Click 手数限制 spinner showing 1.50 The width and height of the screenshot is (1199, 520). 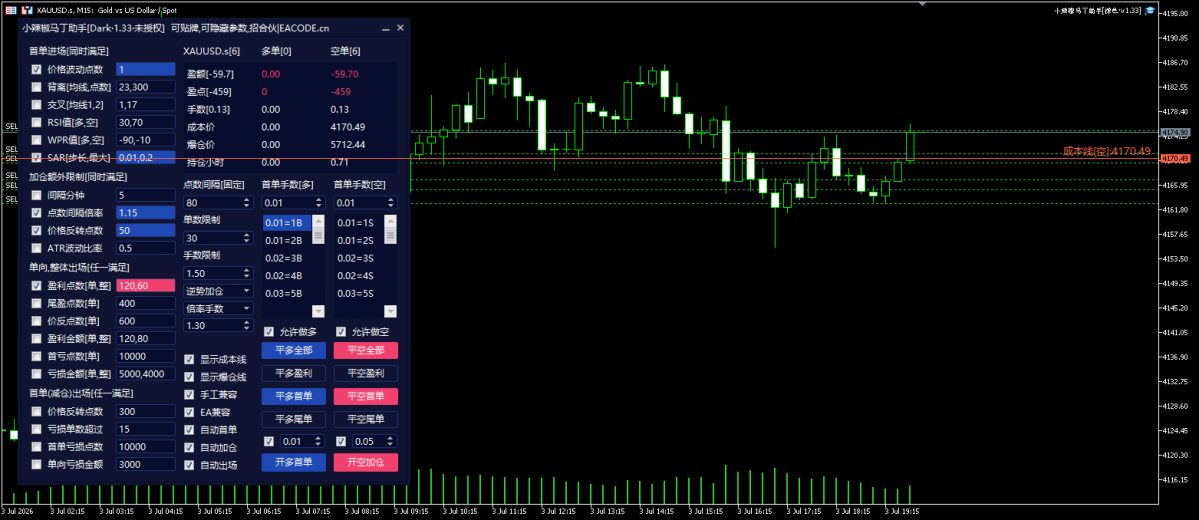pyautogui.click(x=218, y=273)
